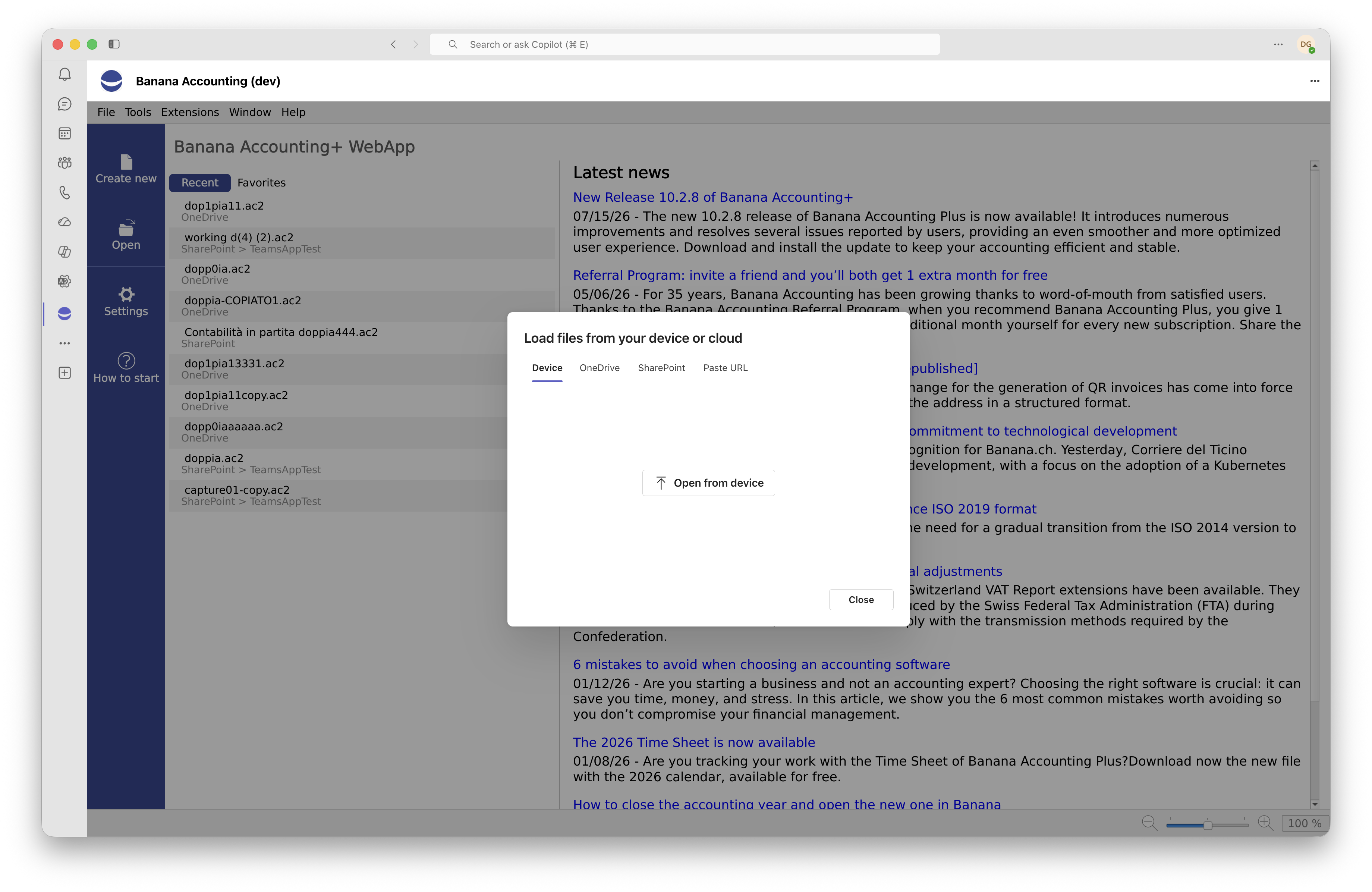The image size is (1372, 892).
Task: Open New Release 10.2.8 news link
Action: [712, 197]
